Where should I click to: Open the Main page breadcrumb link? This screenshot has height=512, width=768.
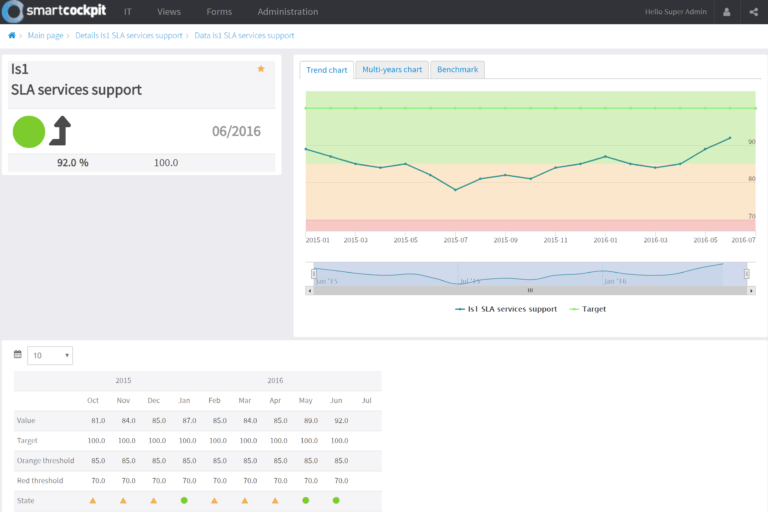[x=46, y=35]
